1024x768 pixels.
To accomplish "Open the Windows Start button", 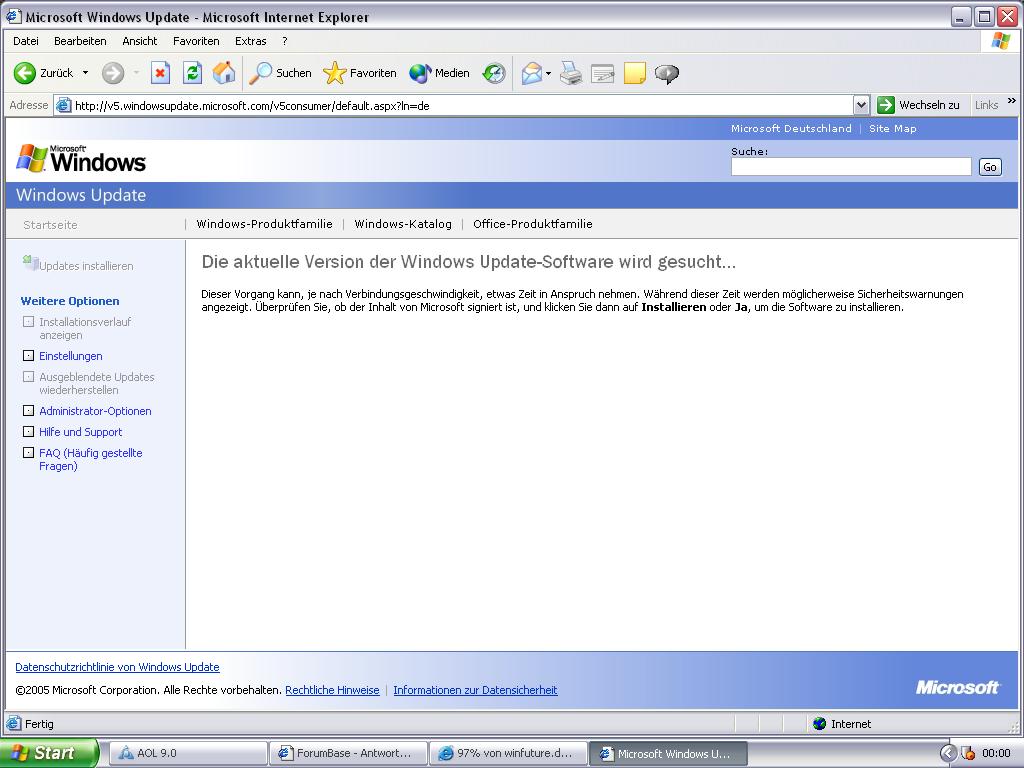I will click(48, 753).
